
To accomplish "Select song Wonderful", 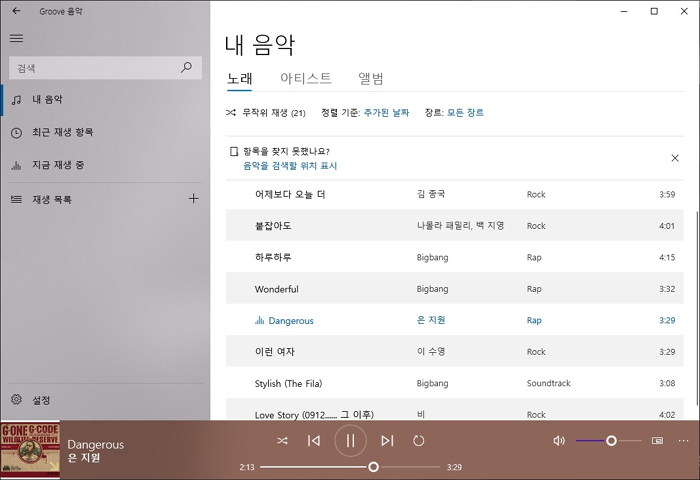I will coord(454,289).
